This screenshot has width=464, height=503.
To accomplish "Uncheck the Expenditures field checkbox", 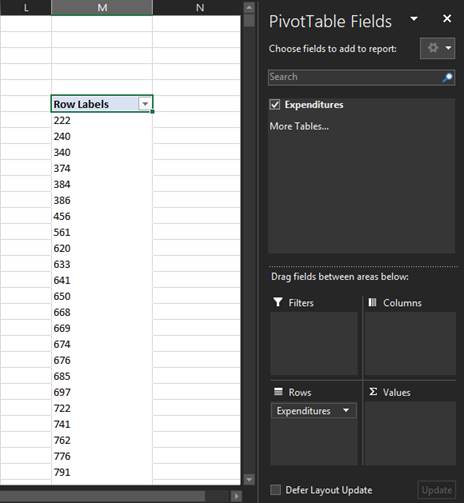I will [x=275, y=105].
